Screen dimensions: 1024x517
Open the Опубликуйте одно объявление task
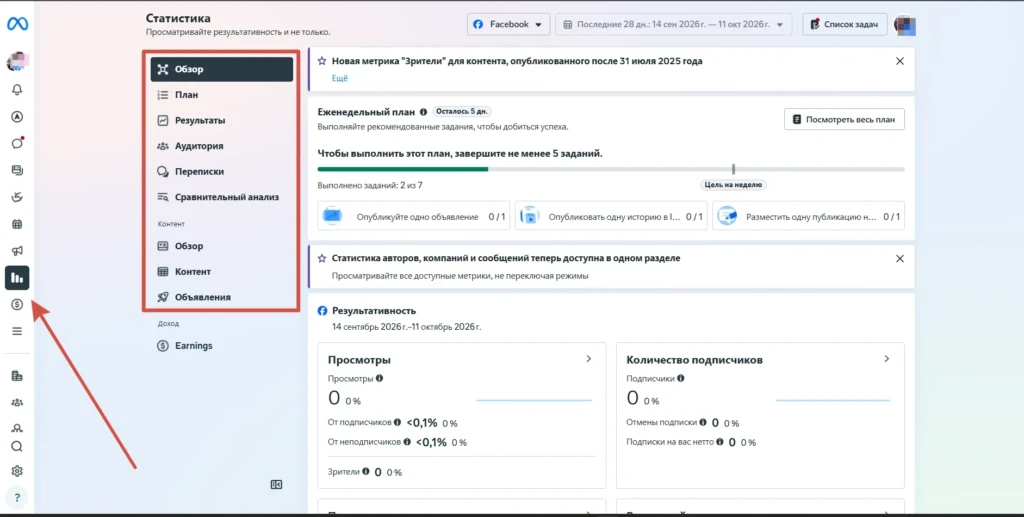[413, 216]
